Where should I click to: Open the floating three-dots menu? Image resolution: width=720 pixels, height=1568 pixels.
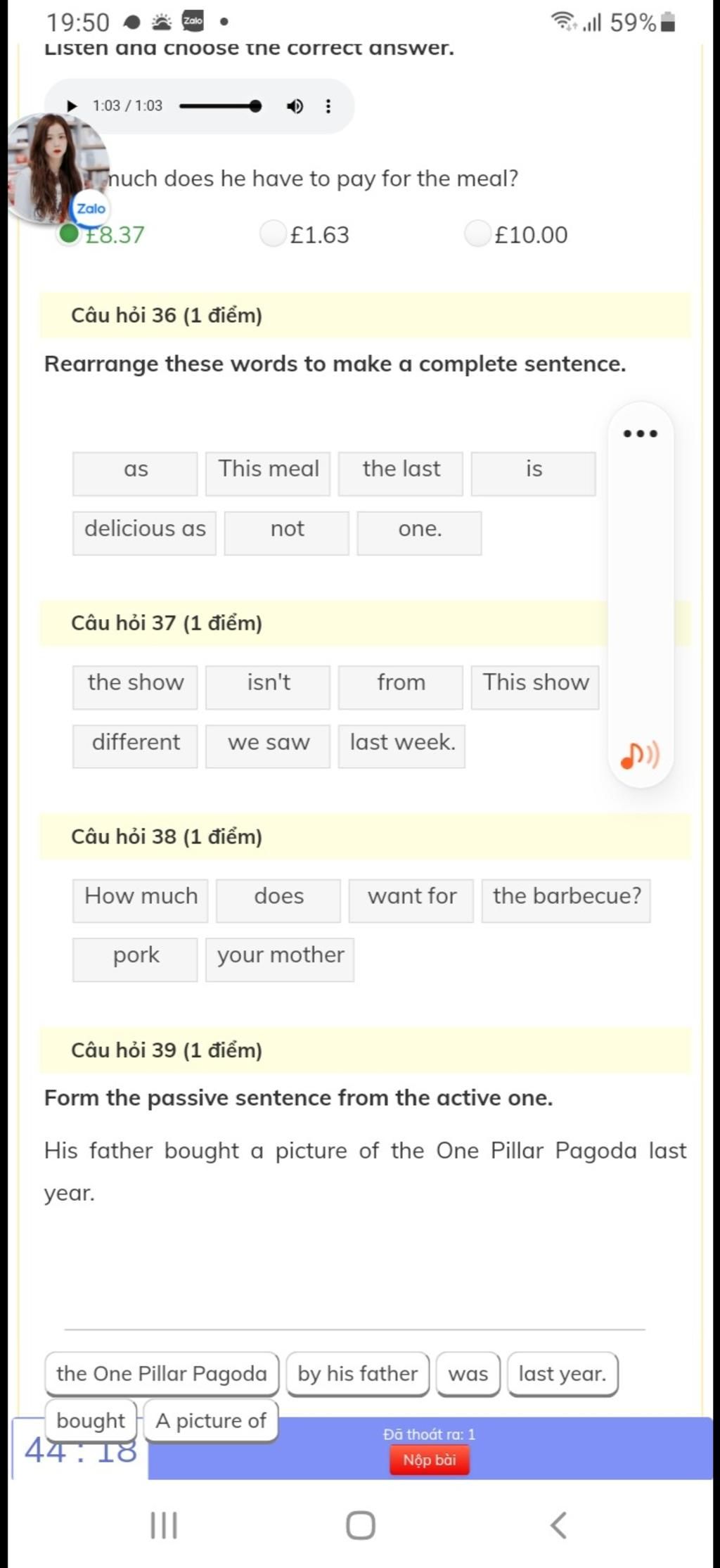click(641, 433)
